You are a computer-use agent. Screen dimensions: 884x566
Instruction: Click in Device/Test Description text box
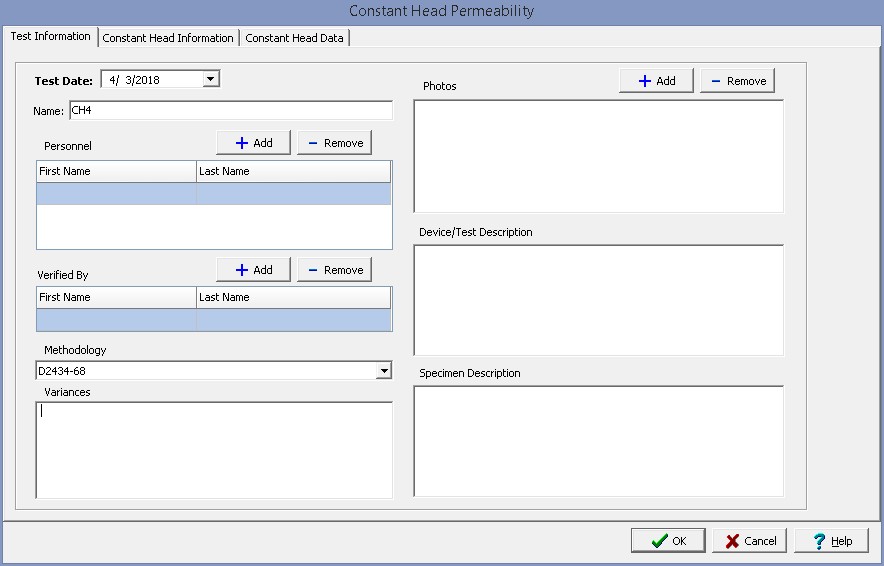(598, 300)
